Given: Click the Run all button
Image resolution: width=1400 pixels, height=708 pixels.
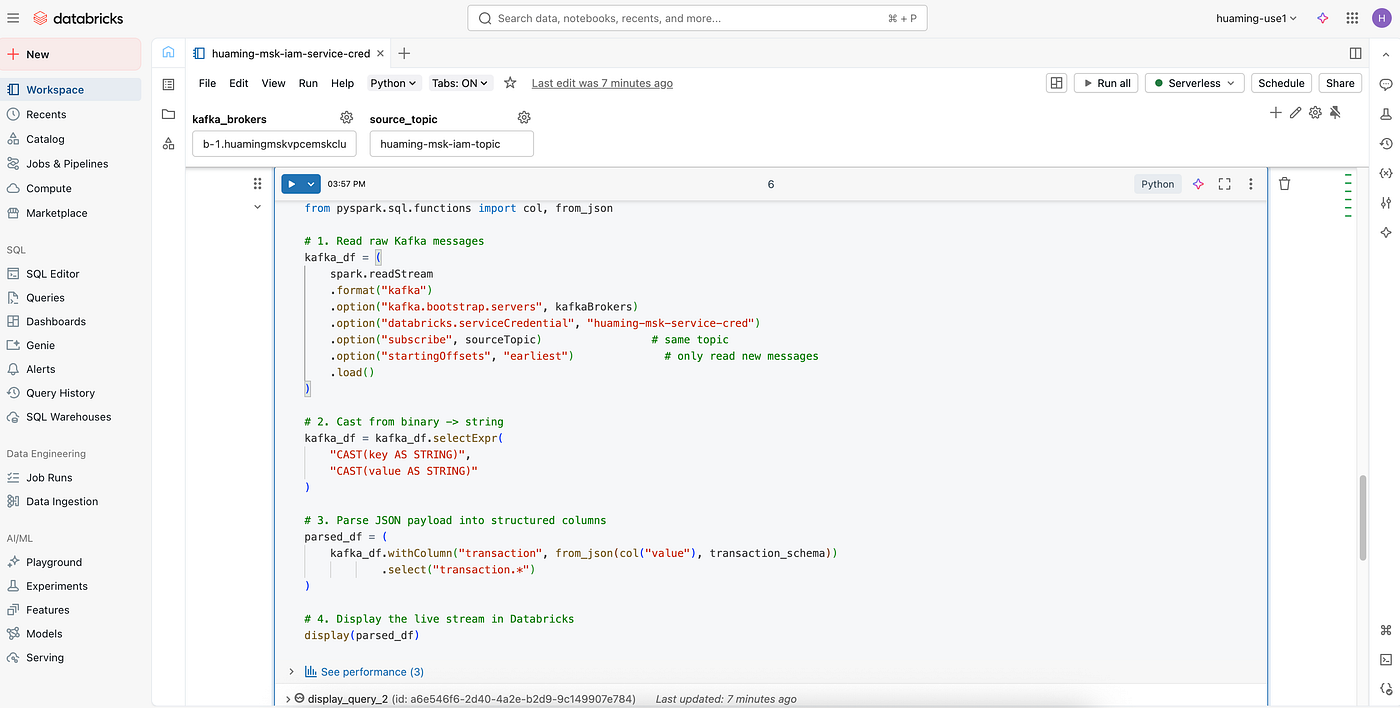Looking at the screenshot, I should [x=1105, y=83].
